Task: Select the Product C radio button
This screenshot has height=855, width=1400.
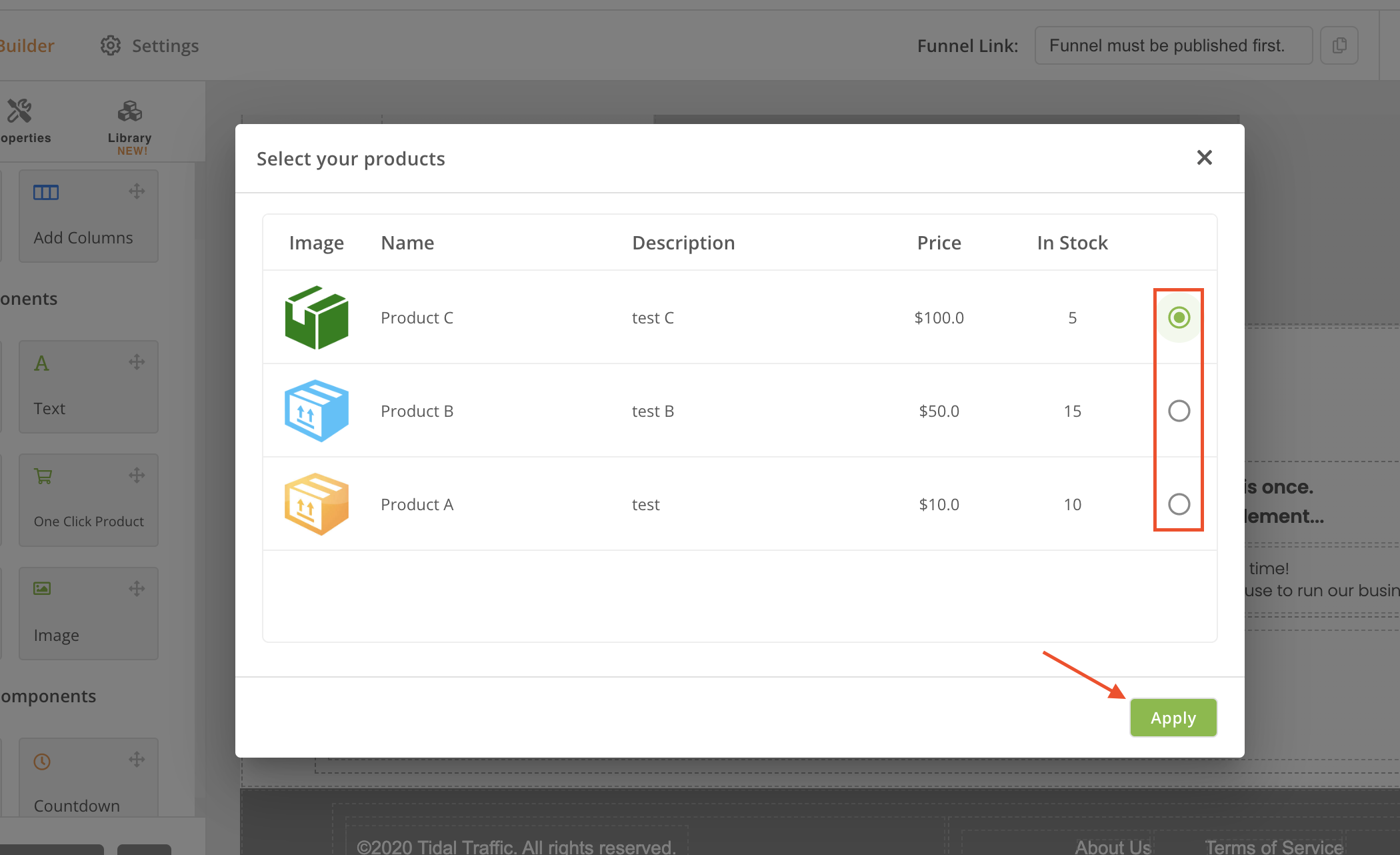Action: (1179, 317)
